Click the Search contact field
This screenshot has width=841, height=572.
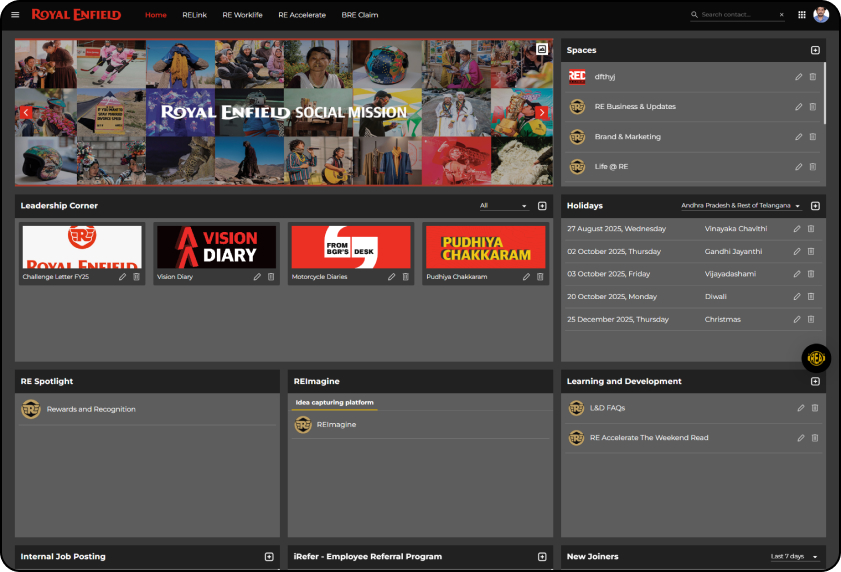738,14
